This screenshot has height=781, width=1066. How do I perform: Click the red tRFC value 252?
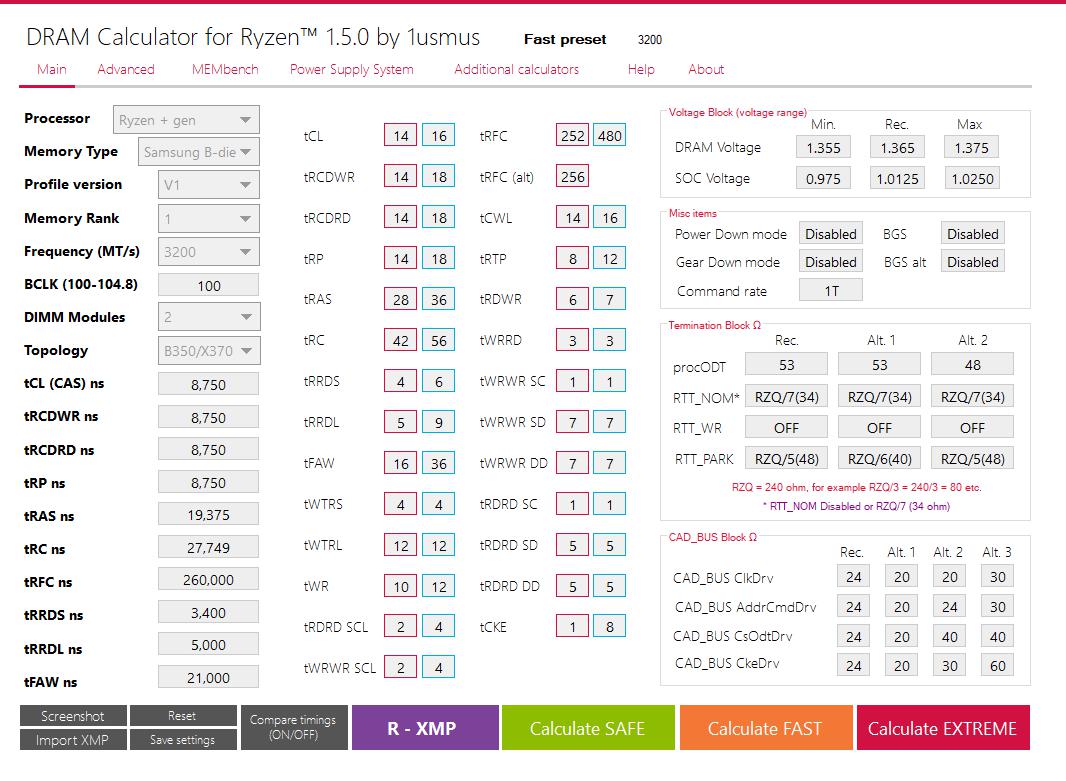coord(572,136)
